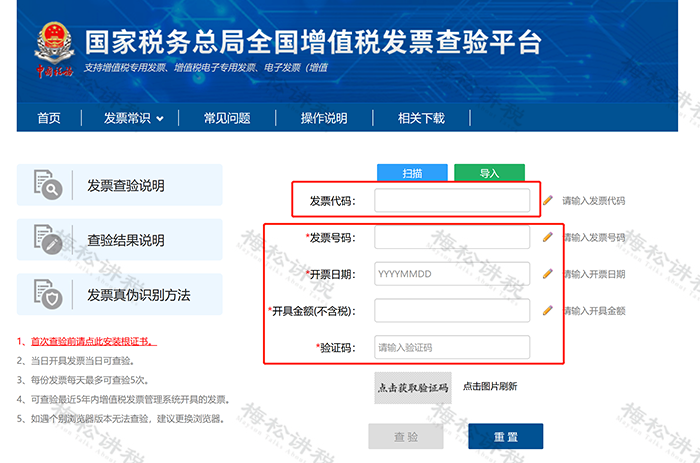
Task: Open the 查验结果说明 panel link
Action: click(120, 240)
